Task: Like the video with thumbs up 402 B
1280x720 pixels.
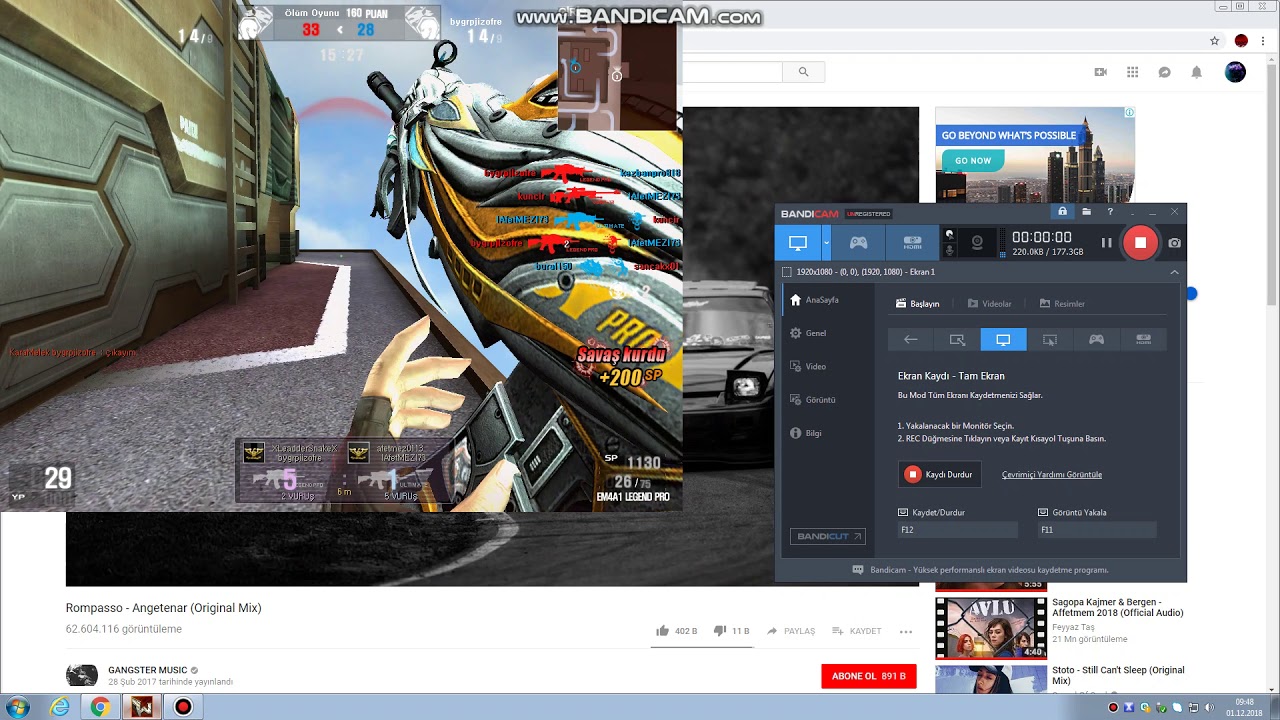Action: pyautogui.click(x=676, y=631)
